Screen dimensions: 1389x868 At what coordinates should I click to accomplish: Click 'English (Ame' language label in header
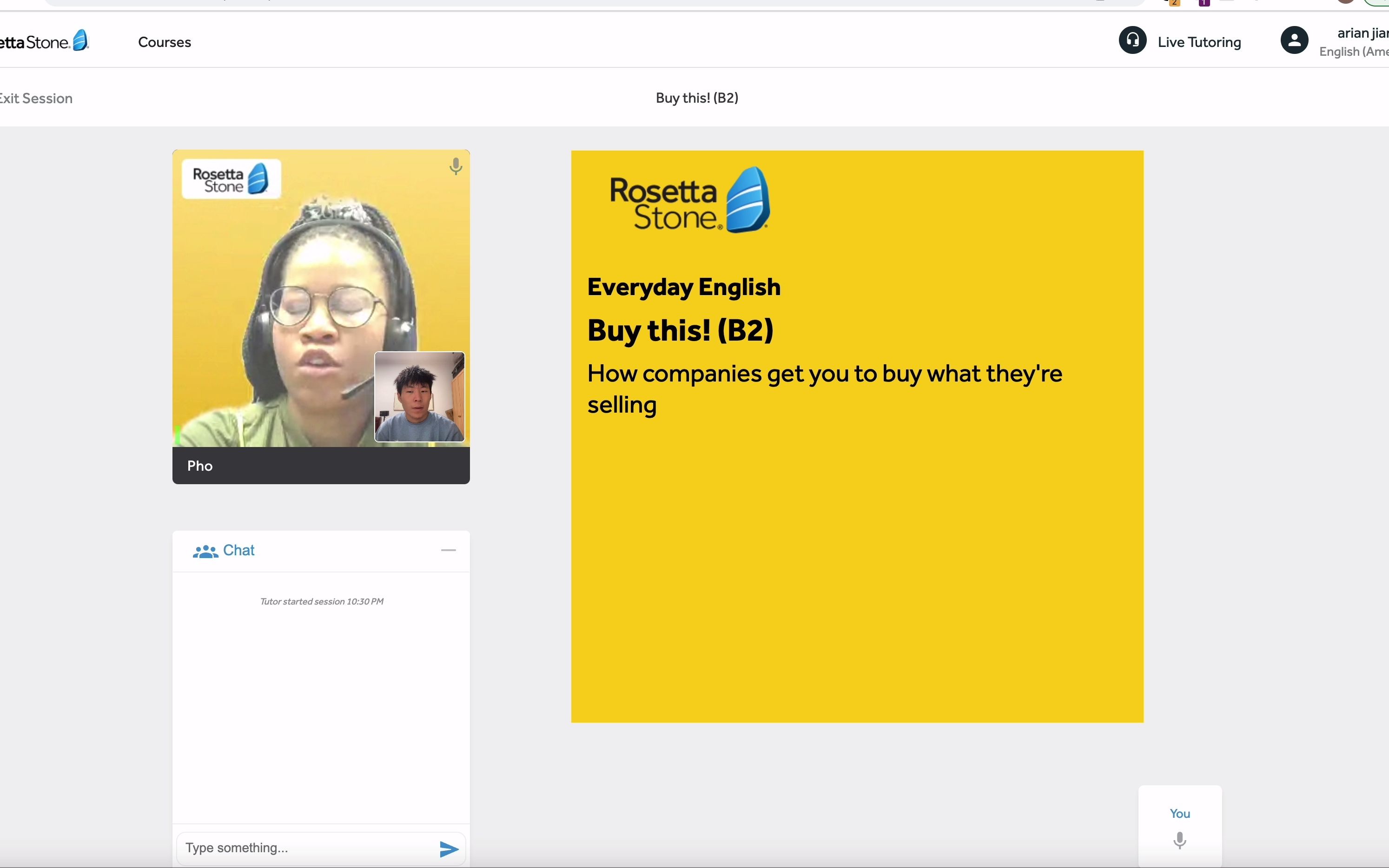tap(1353, 52)
